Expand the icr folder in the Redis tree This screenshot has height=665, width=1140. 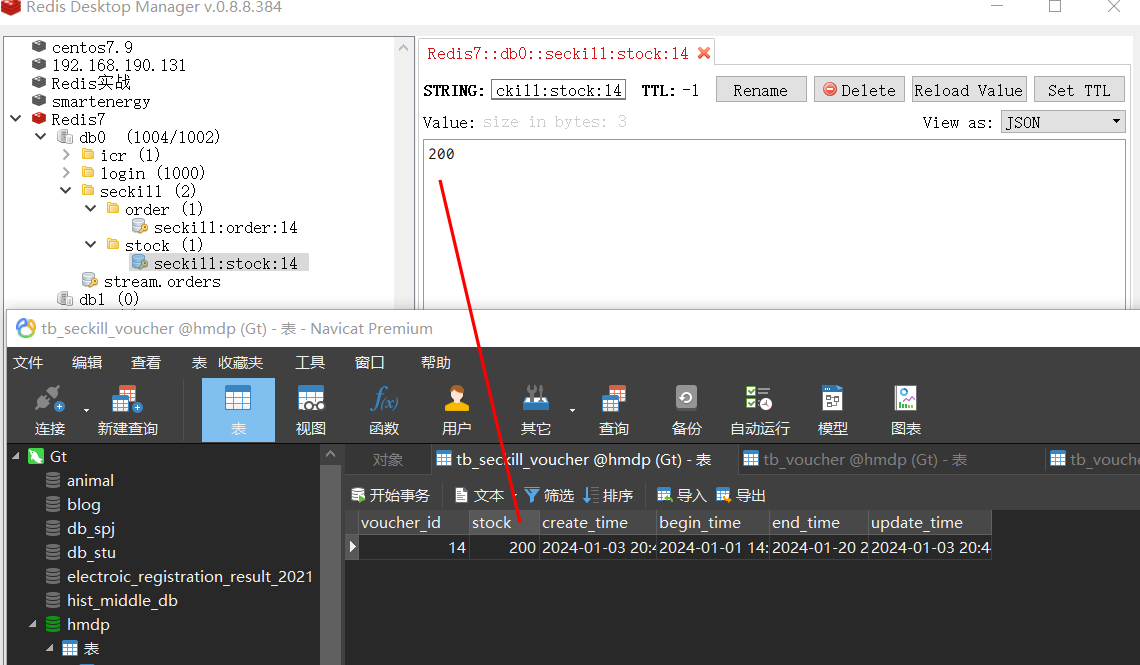click(66, 154)
